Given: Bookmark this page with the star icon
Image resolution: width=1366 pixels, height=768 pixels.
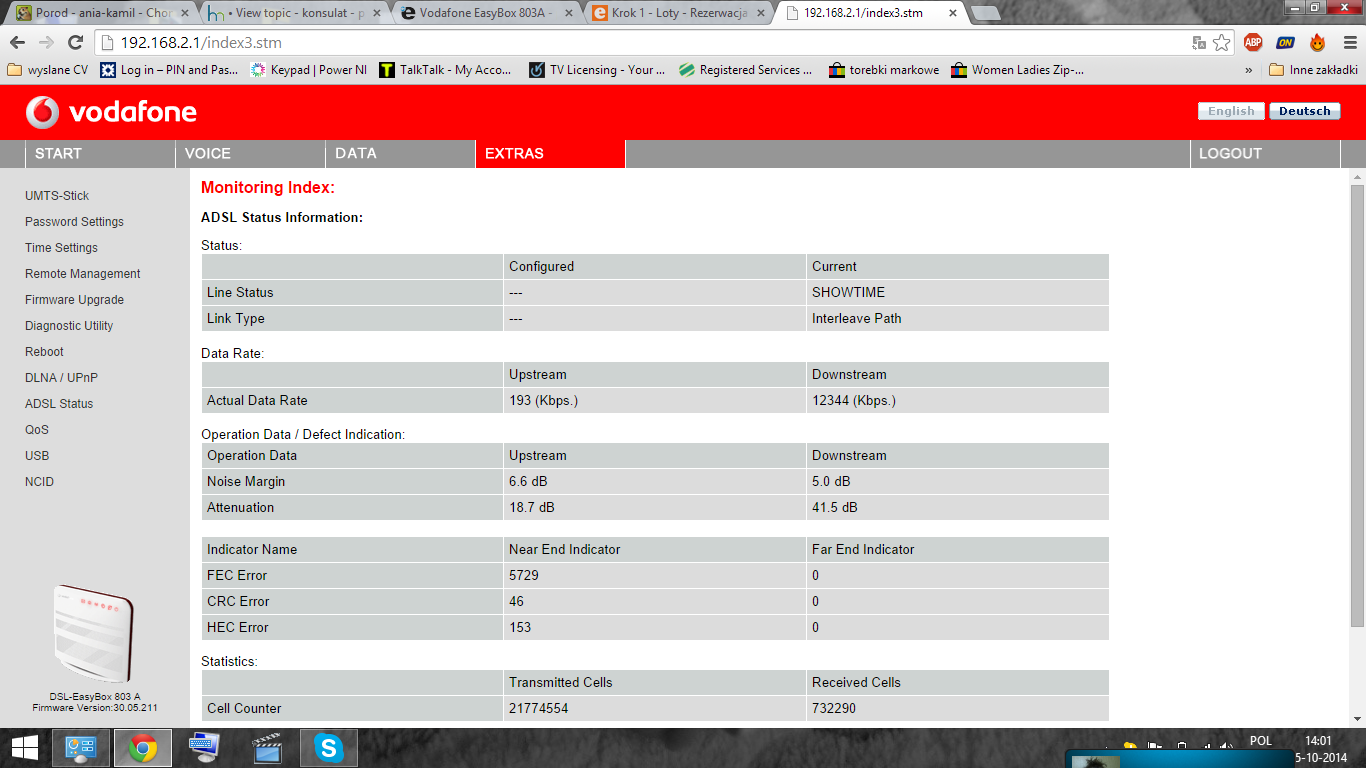Looking at the screenshot, I should tap(1222, 44).
